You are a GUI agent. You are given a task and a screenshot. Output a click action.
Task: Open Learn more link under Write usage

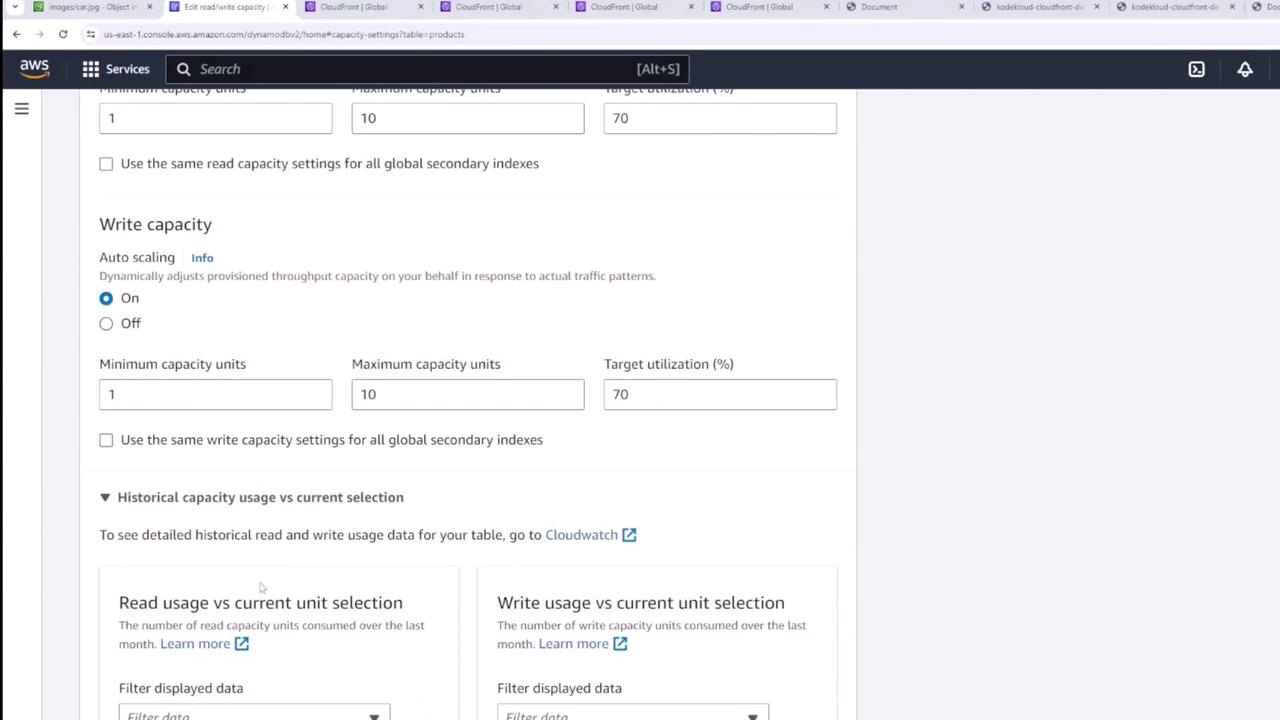(573, 644)
